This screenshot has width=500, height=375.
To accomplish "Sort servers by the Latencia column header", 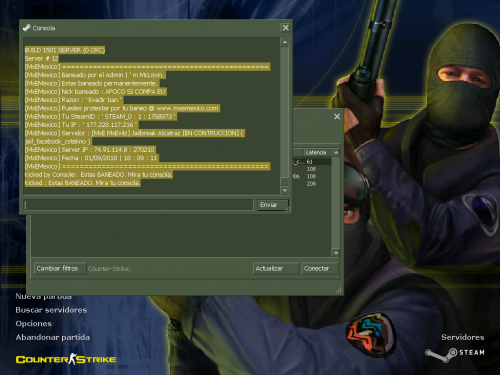I will click(317, 152).
